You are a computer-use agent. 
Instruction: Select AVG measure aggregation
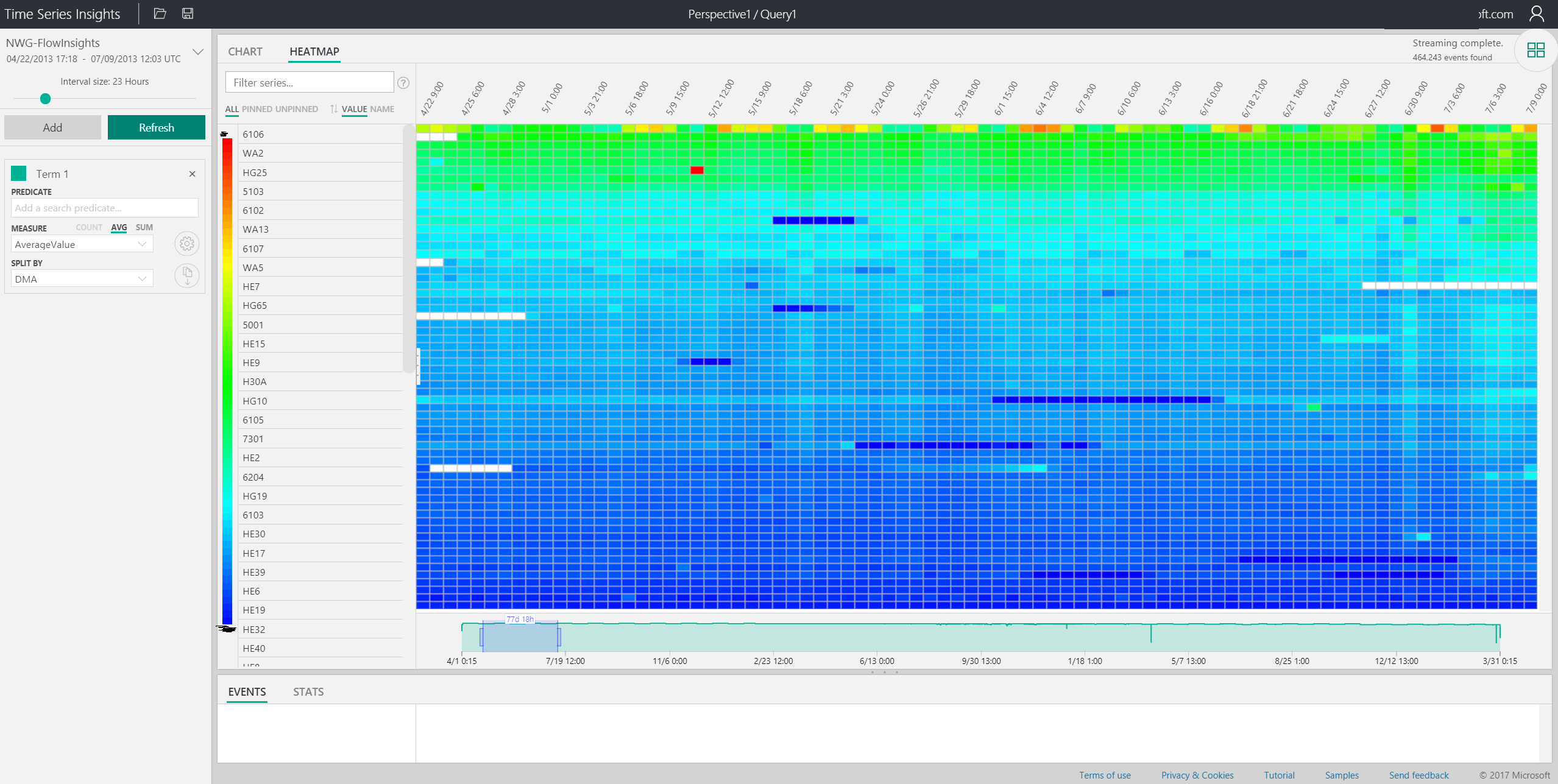[119, 227]
